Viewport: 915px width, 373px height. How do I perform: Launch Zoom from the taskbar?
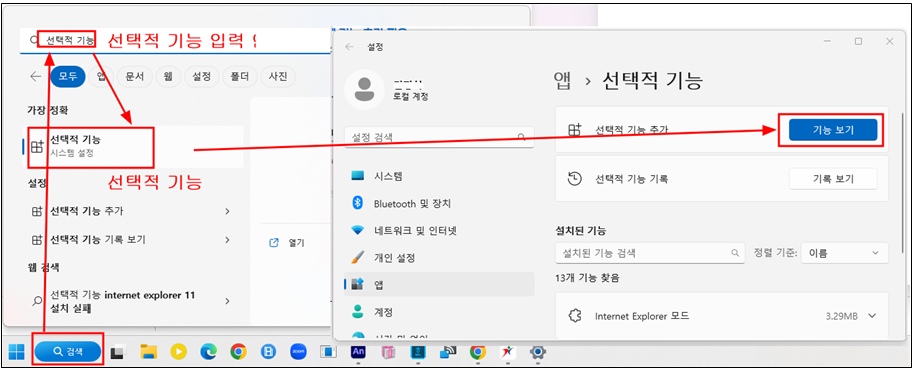click(298, 351)
